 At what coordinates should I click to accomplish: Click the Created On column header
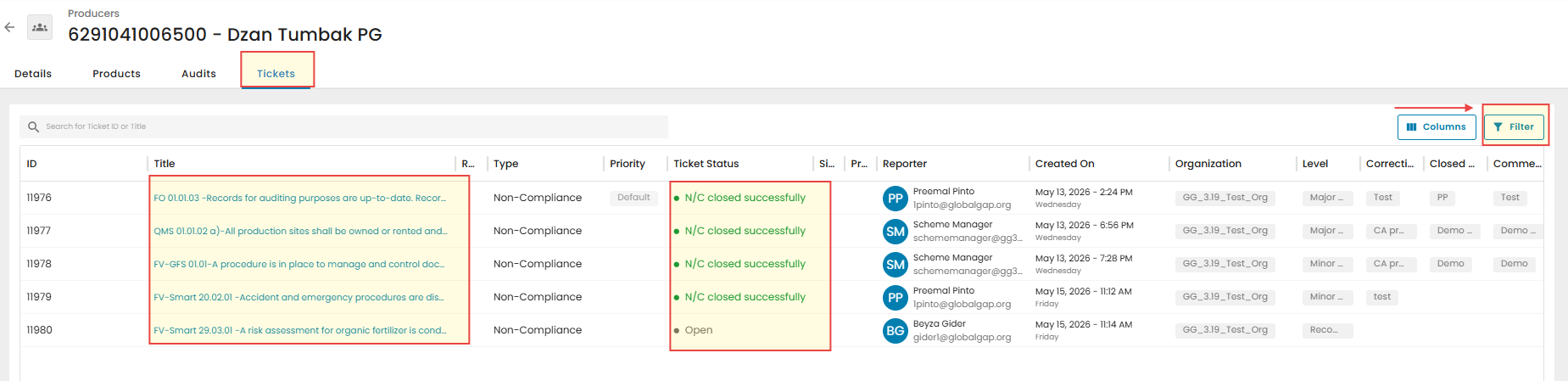tap(1064, 164)
